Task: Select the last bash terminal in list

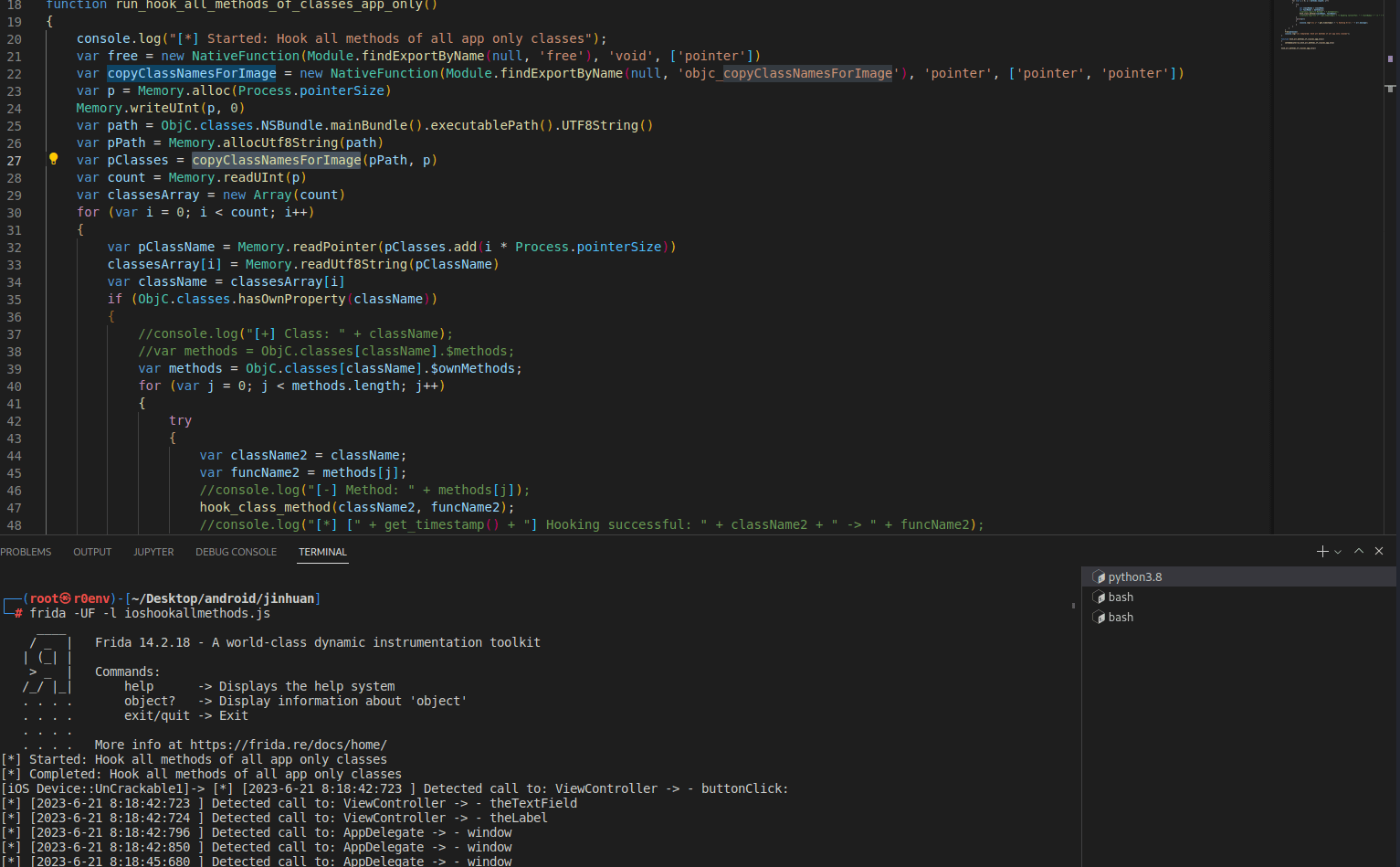Action: [1121, 618]
